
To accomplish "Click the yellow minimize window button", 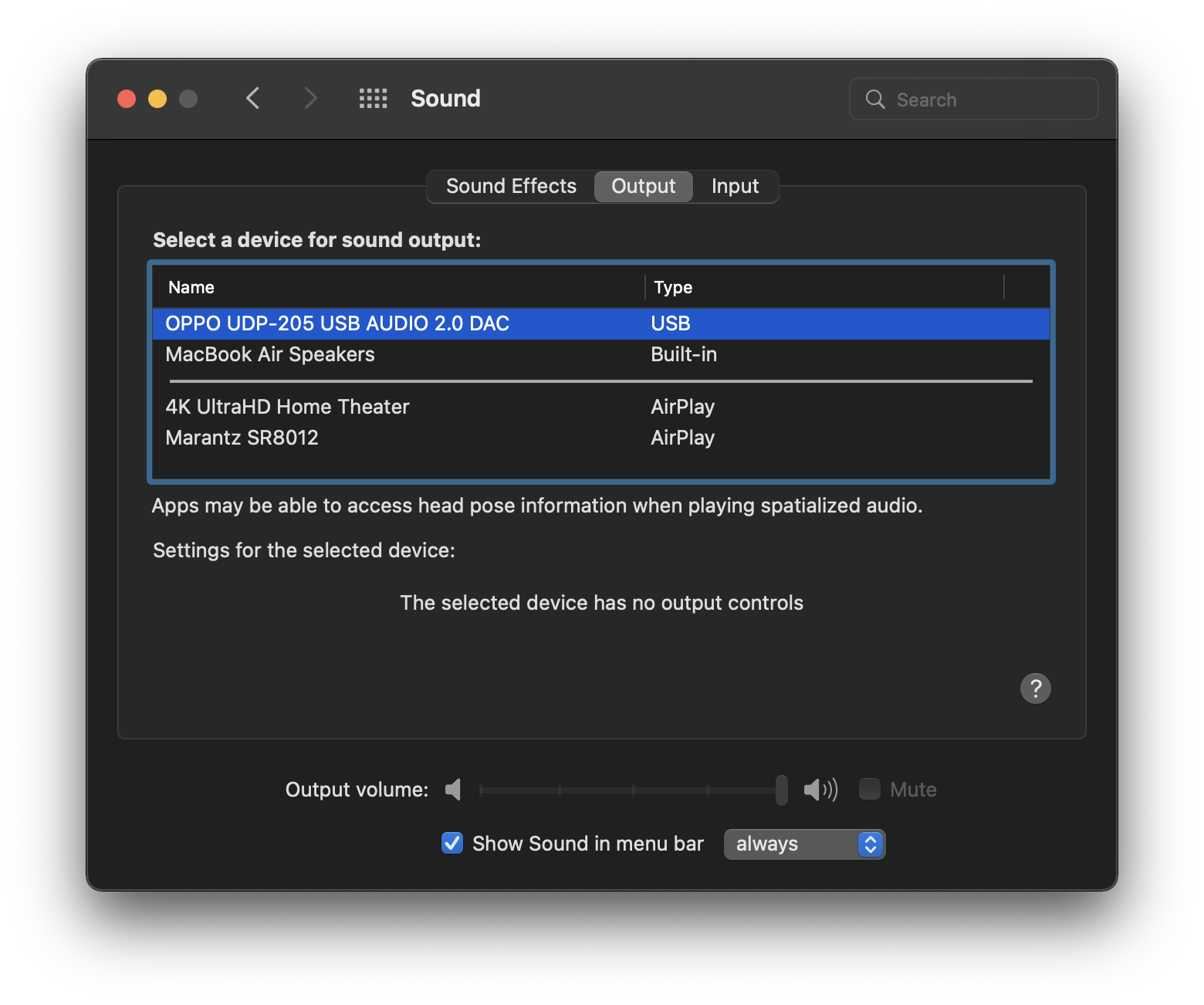I will point(157,99).
